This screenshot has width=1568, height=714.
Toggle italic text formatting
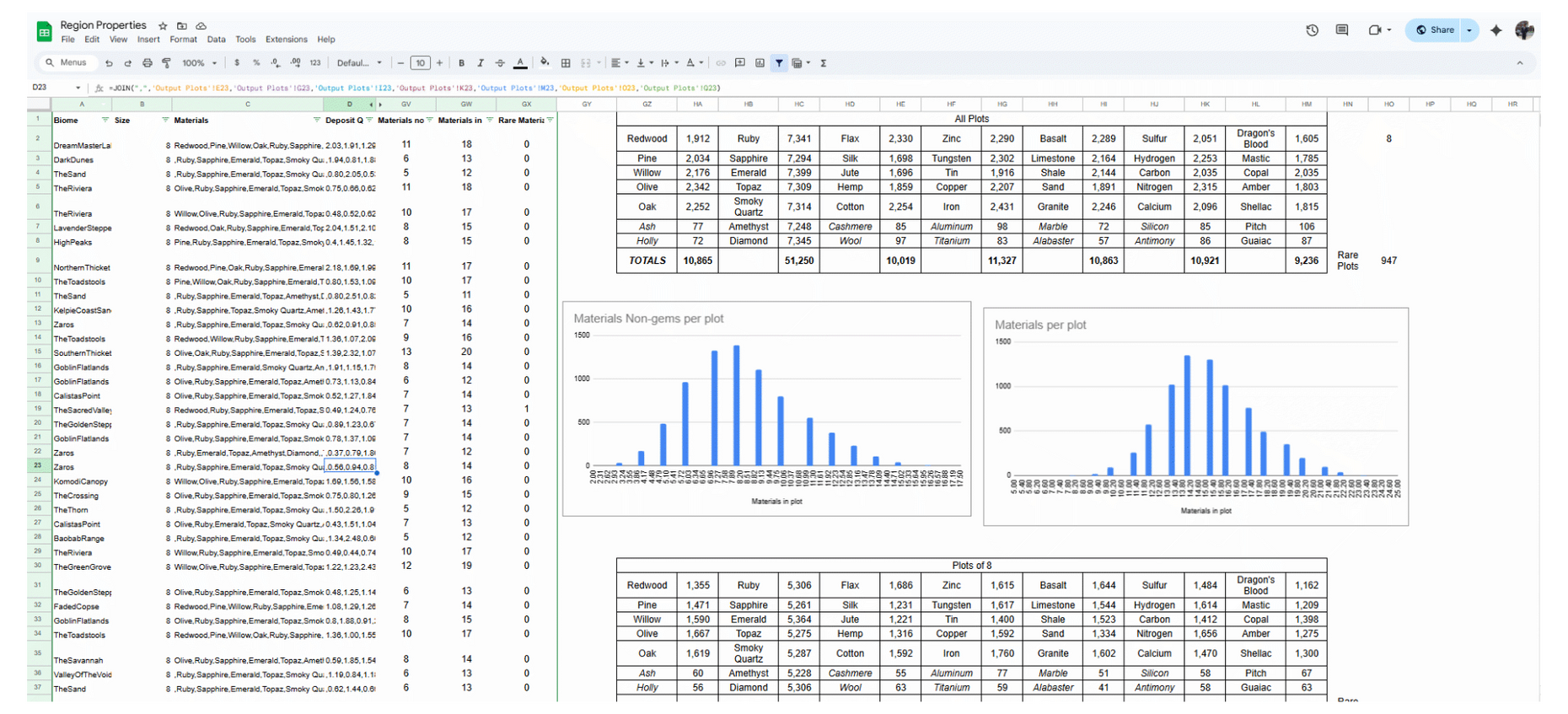pos(481,63)
